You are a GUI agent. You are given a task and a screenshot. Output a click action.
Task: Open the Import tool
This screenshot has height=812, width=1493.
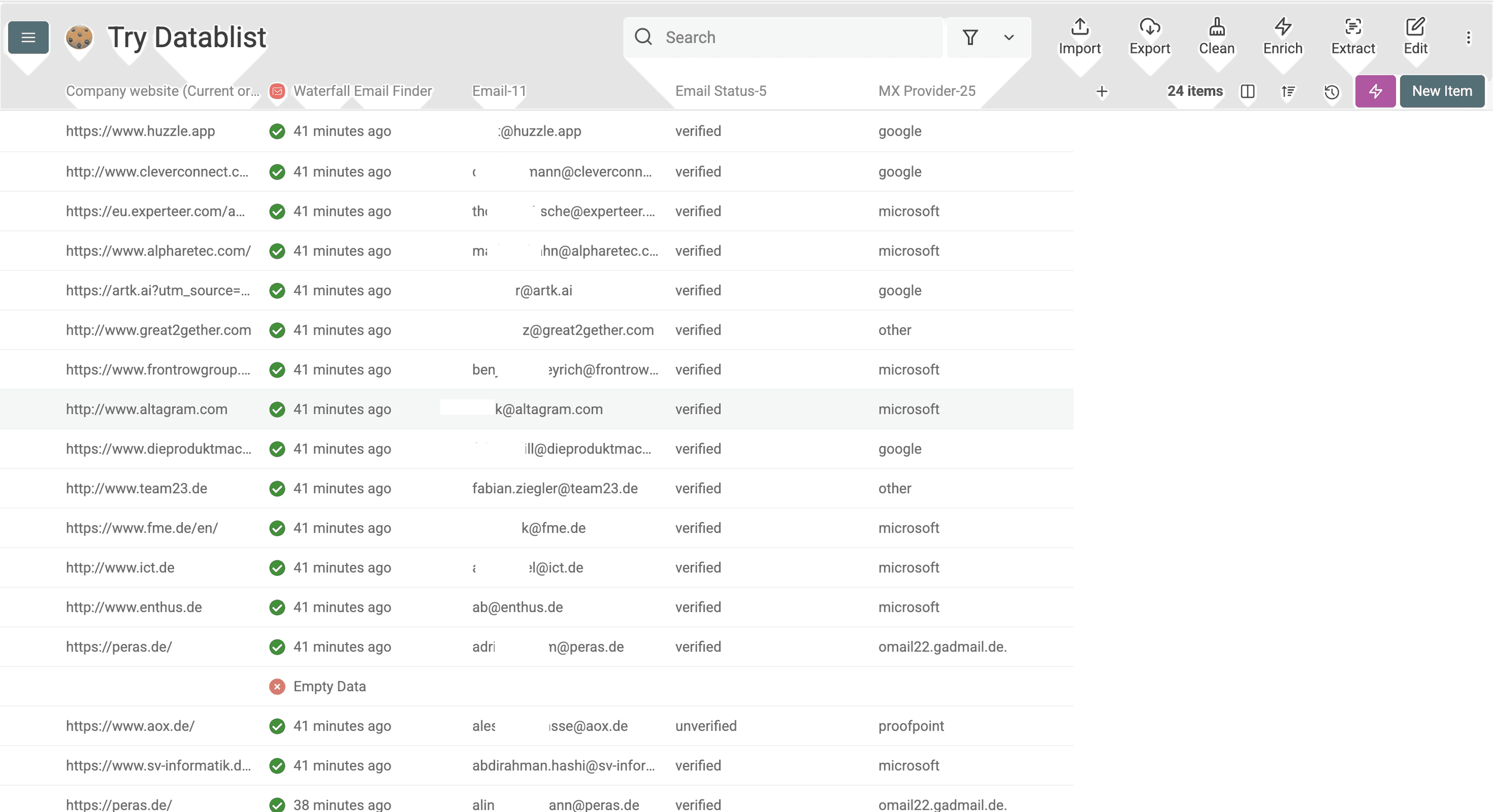point(1079,37)
